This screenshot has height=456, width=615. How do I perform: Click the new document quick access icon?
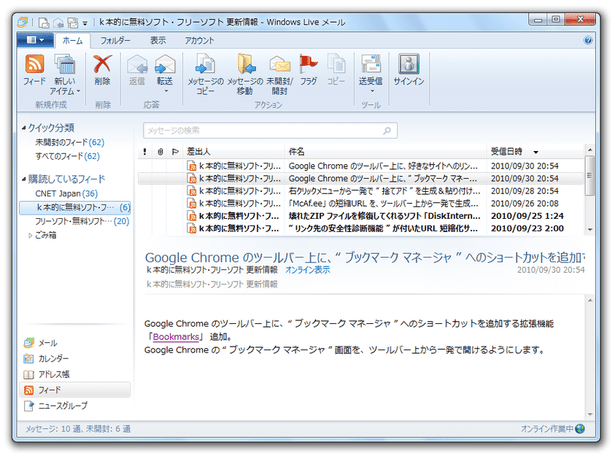click(44, 23)
